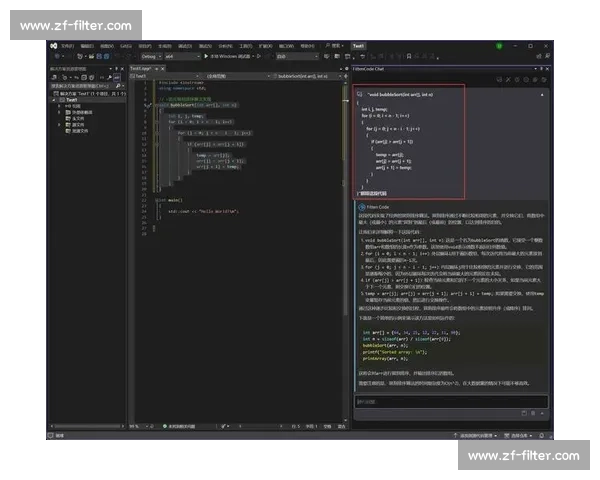The image size is (600, 480).
Task: Toggle the highlighted preview icon in Solution Explorer
Action: (117, 77)
